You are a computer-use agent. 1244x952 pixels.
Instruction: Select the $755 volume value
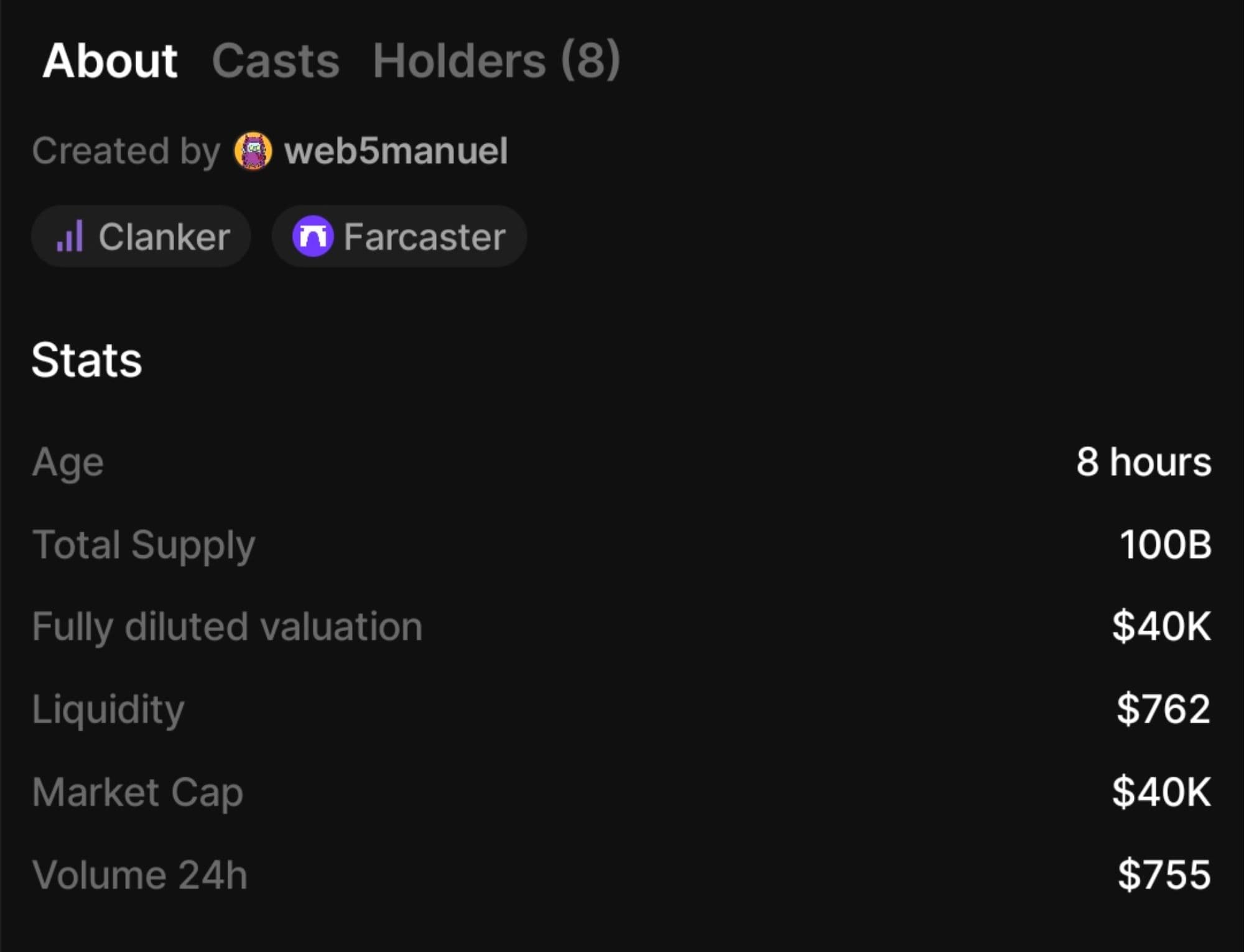click(1164, 875)
